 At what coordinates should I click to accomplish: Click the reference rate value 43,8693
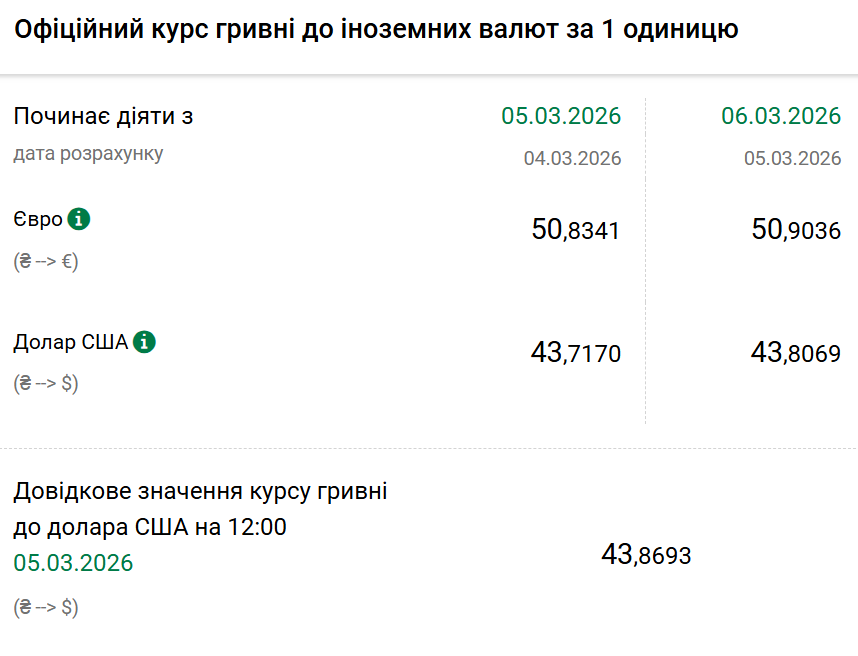coord(646,555)
